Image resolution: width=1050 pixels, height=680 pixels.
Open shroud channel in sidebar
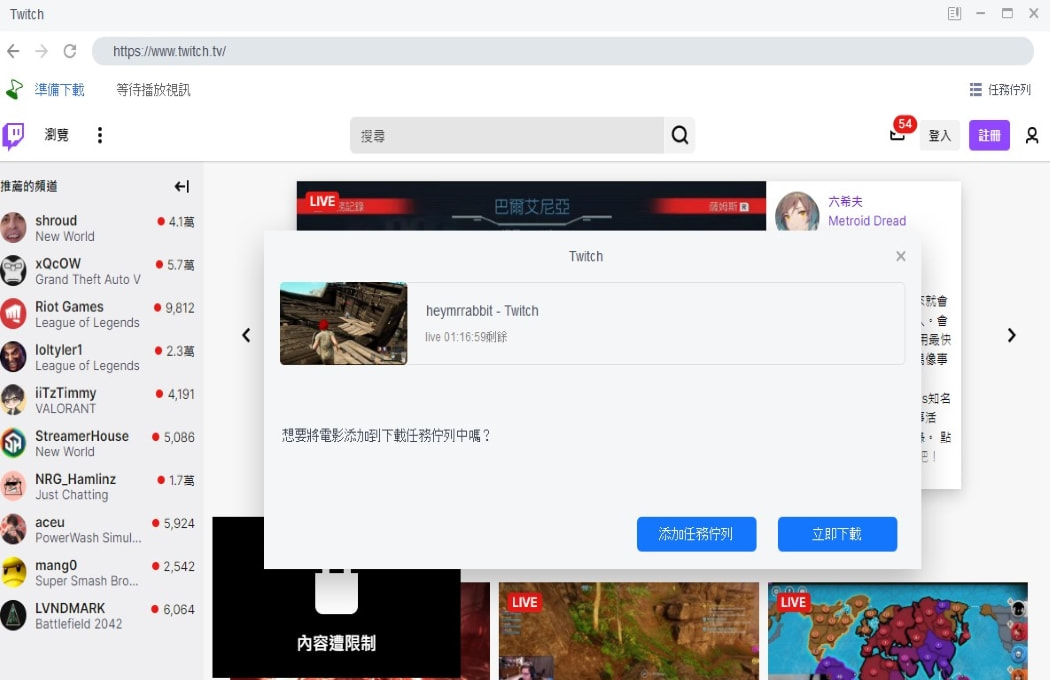(100, 228)
